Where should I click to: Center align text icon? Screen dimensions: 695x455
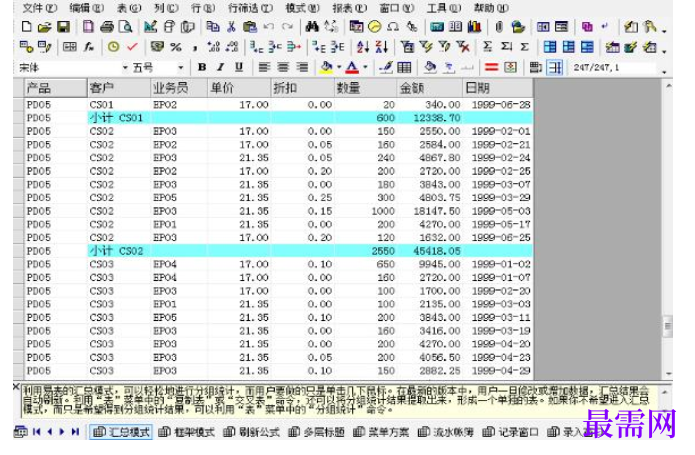tap(283, 67)
